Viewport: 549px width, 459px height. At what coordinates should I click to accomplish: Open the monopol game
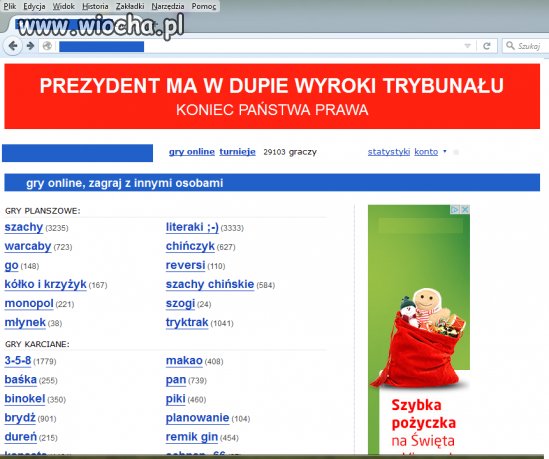pos(29,304)
